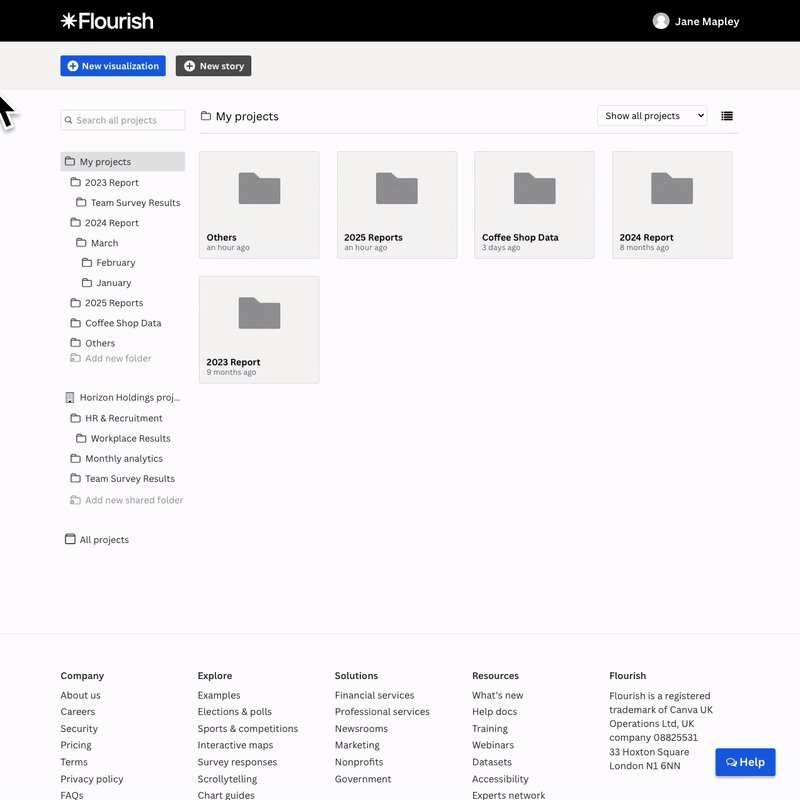Viewport: 800px width, 800px height.
Task: Open Horizon Holdings projects section
Action: tap(130, 397)
